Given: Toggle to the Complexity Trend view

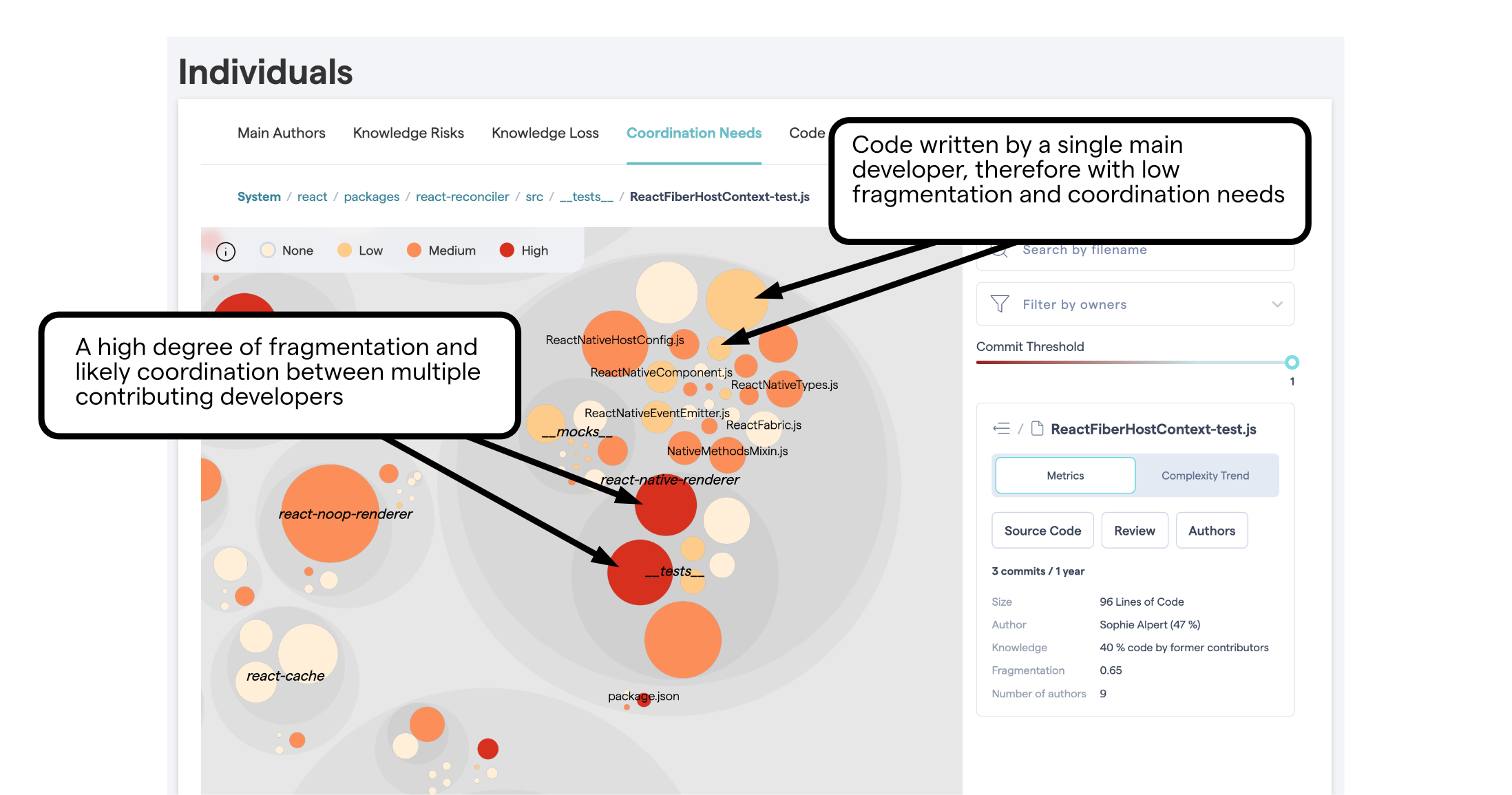Looking at the screenshot, I should [x=1205, y=476].
